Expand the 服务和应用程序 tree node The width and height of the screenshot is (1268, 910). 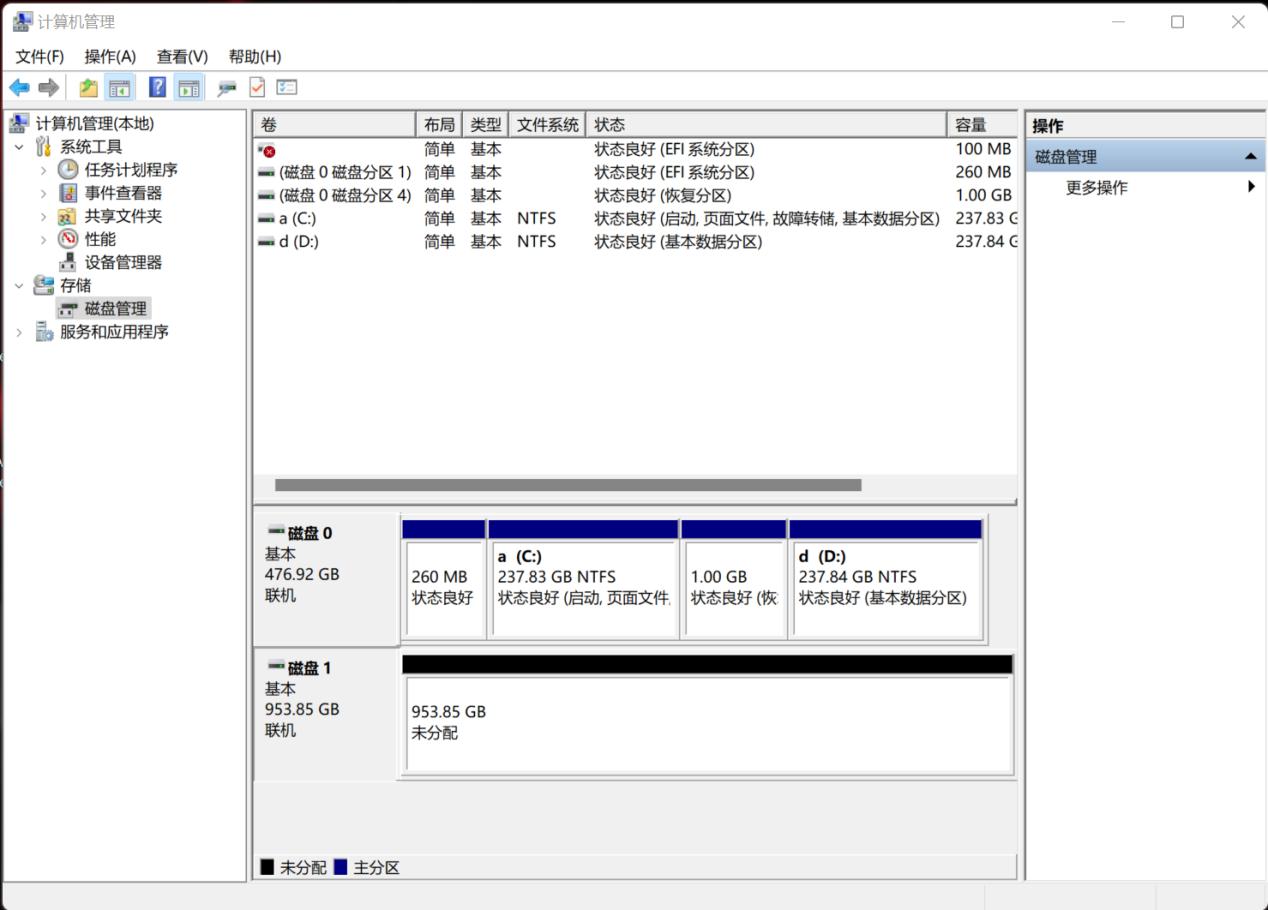point(19,331)
